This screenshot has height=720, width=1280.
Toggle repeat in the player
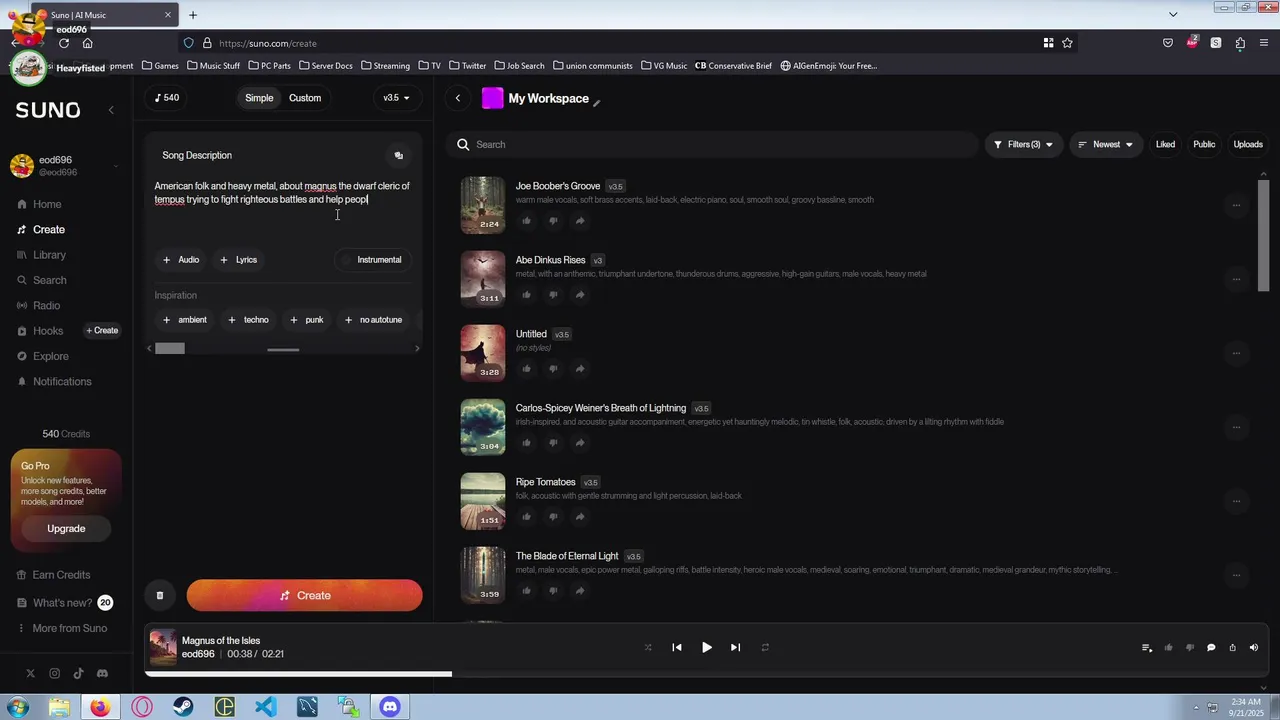[x=765, y=648]
